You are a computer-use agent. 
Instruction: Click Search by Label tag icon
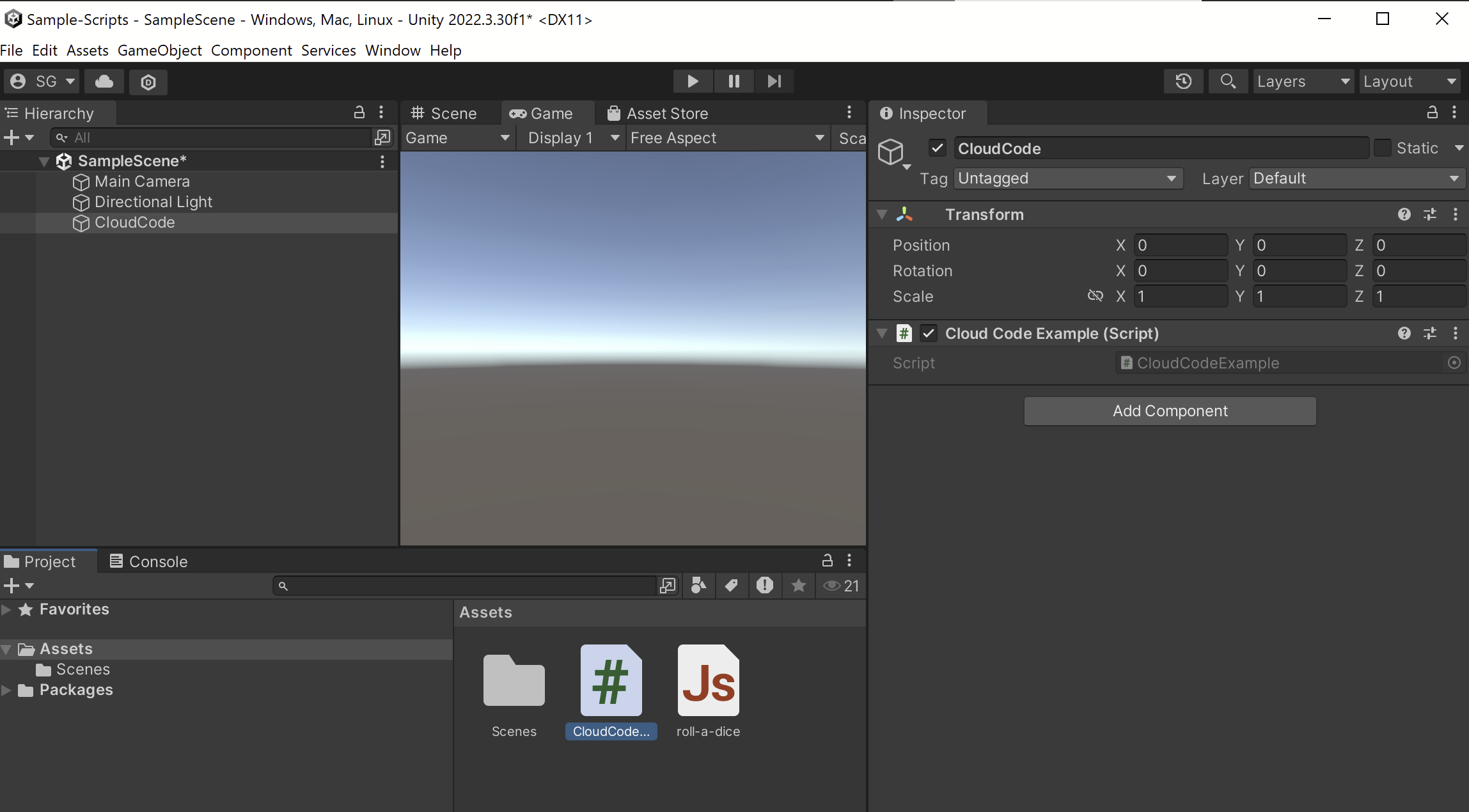pyautogui.click(x=731, y=585)
